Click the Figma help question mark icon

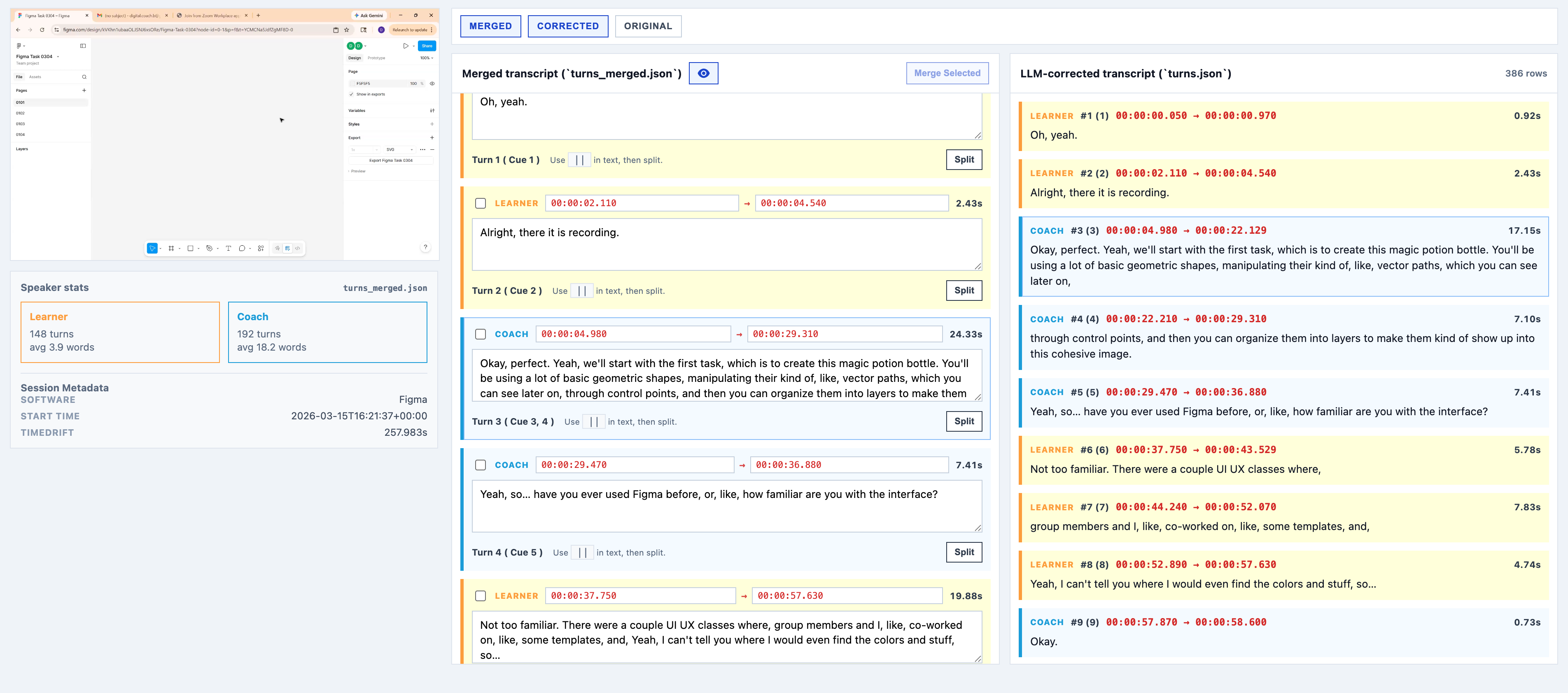tap(425, 247)
